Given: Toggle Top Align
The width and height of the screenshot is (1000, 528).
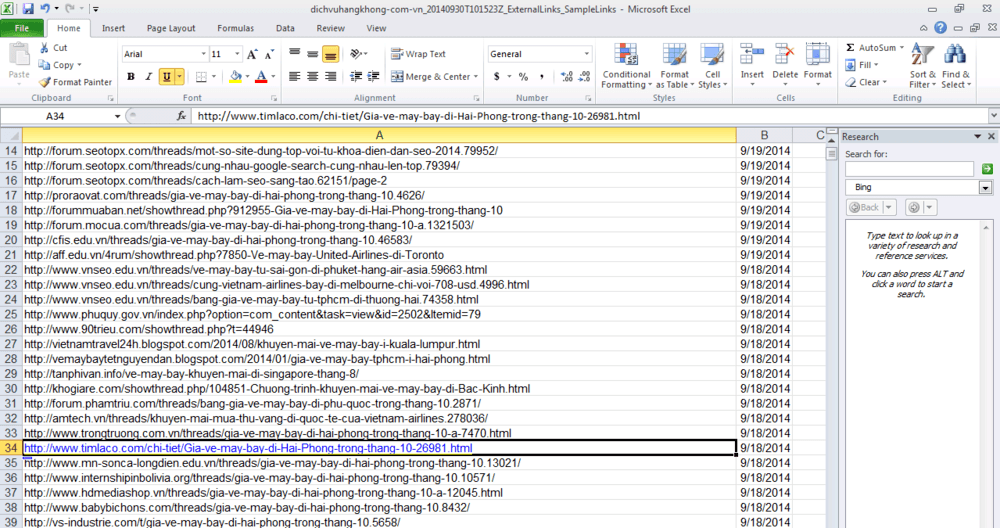Looking at the screenshot, I should pos(295,54).
